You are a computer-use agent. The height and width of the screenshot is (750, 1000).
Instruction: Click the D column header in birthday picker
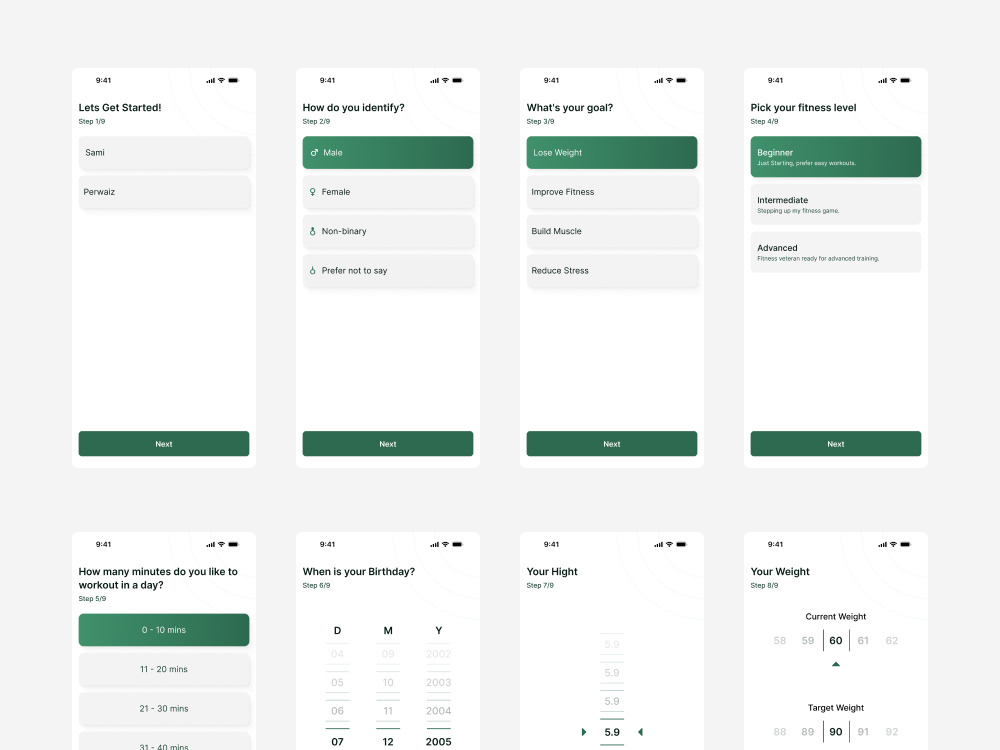pos(337,630)
